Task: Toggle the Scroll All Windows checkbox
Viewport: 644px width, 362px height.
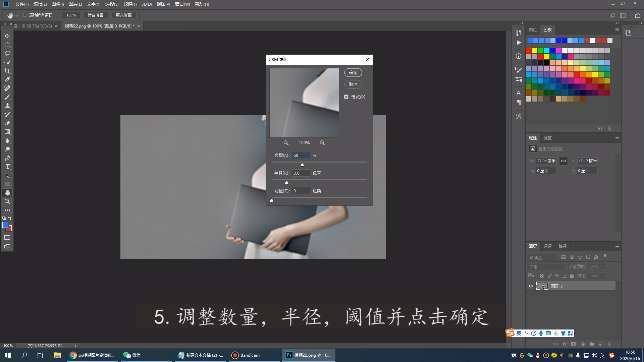Action: pyautogui.click(x=25, y=15)
